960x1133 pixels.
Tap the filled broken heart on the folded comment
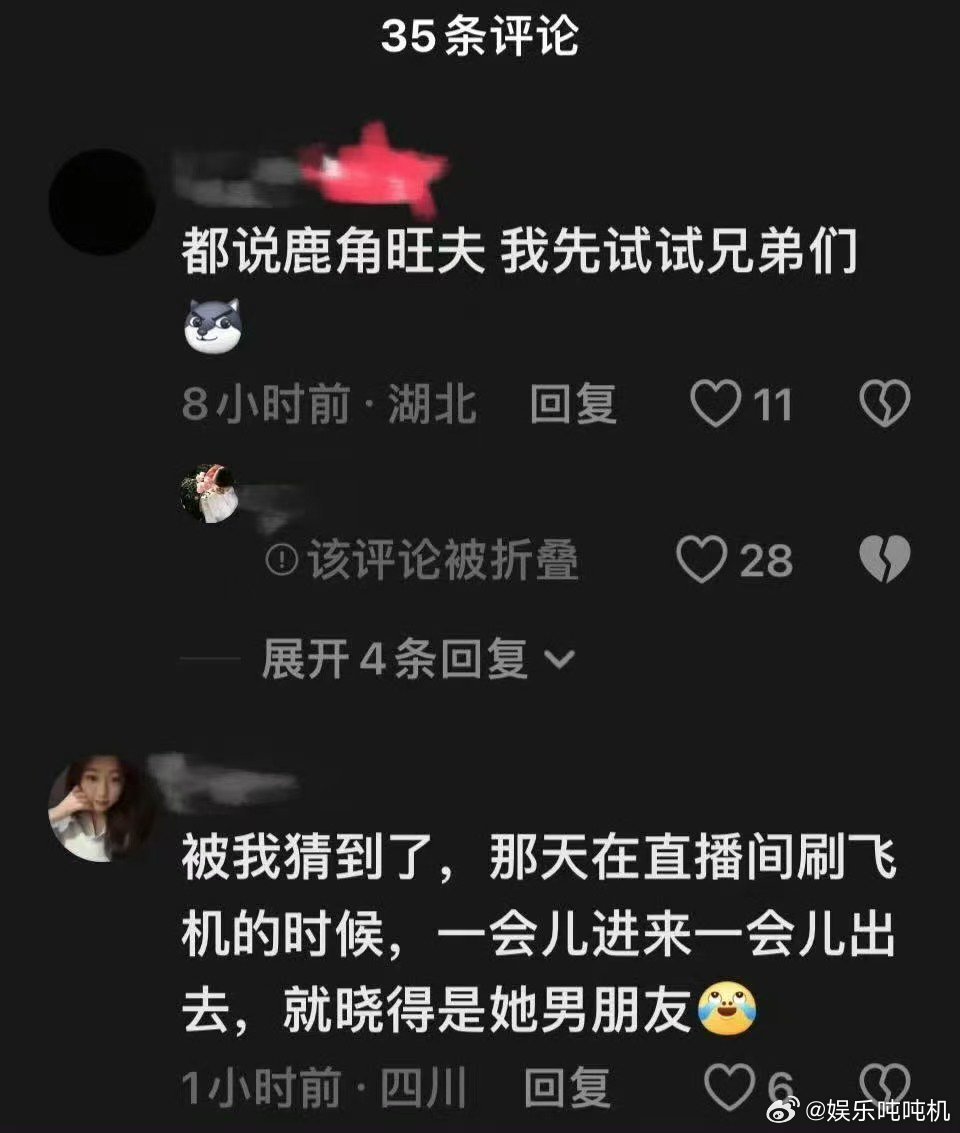(885, 559)
